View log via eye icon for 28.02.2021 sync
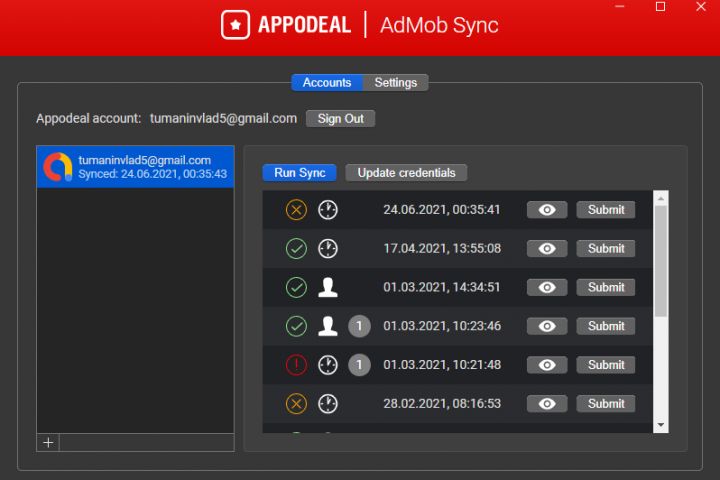The image size is (720, 480). point(547,404)
